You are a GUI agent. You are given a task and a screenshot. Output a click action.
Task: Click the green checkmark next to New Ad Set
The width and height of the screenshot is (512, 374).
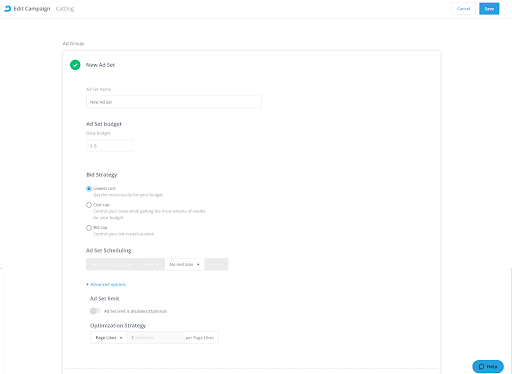pyautogui.click(x=75, y=65)
